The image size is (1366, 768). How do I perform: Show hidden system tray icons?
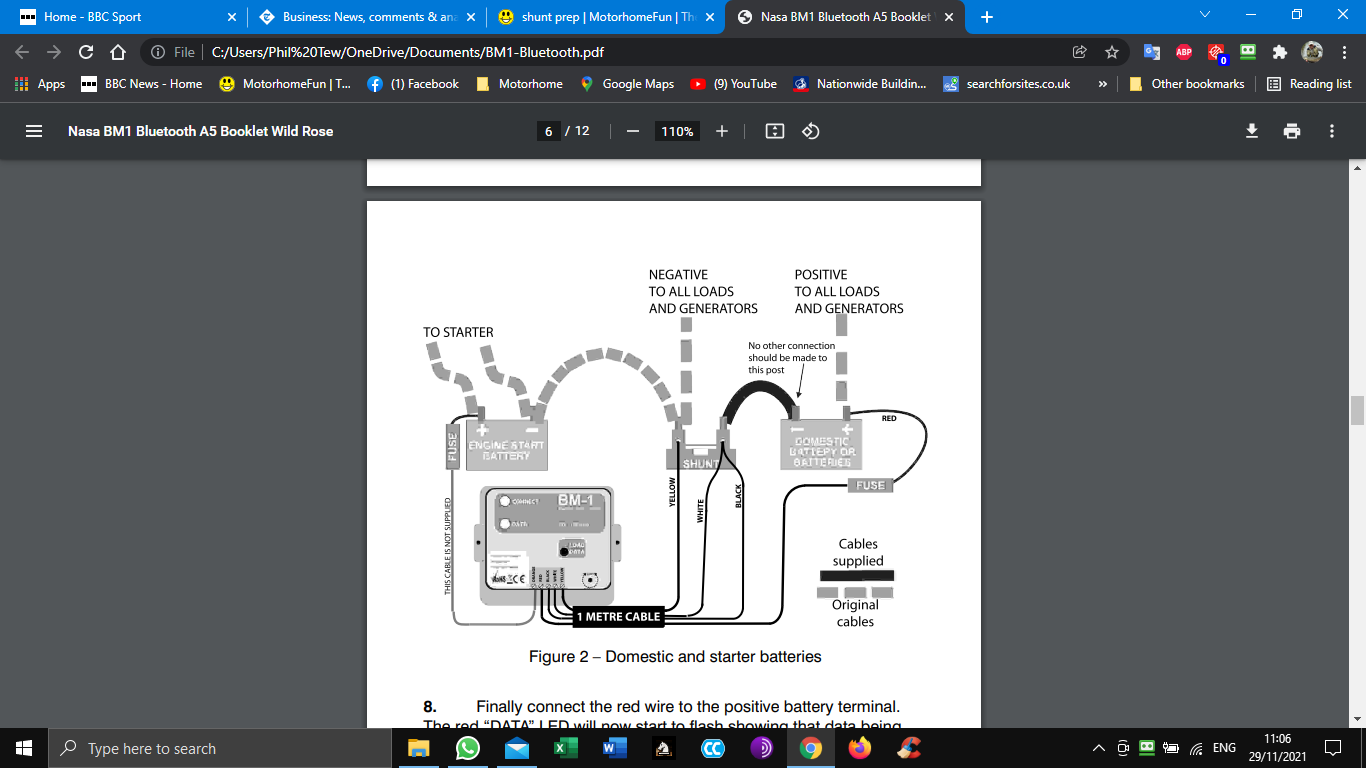point(1098,748)
